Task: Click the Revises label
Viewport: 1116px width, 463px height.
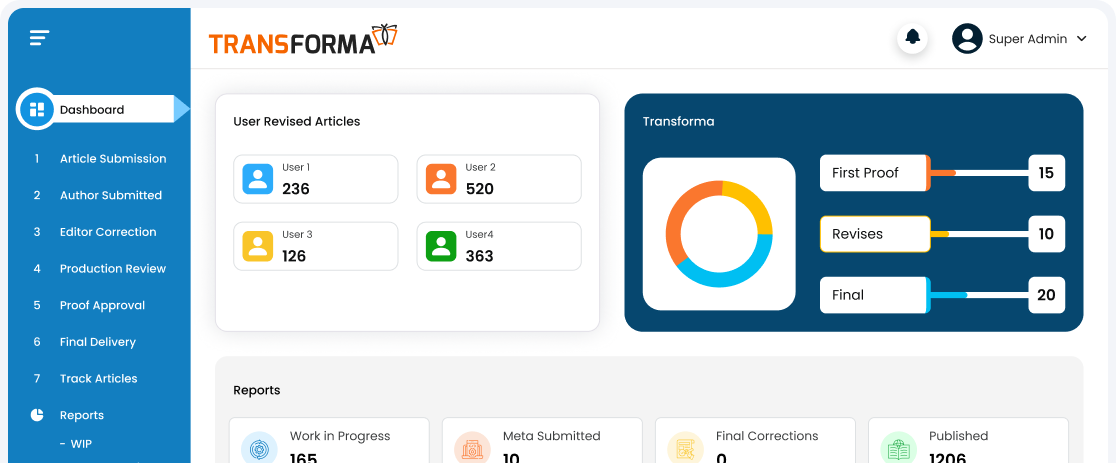Action: (x=857, y=234)
